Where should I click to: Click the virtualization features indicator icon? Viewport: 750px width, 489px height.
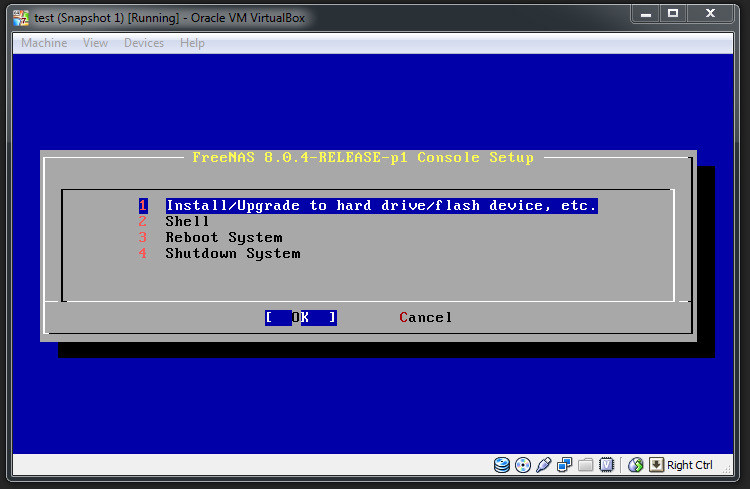click(606, 465)
